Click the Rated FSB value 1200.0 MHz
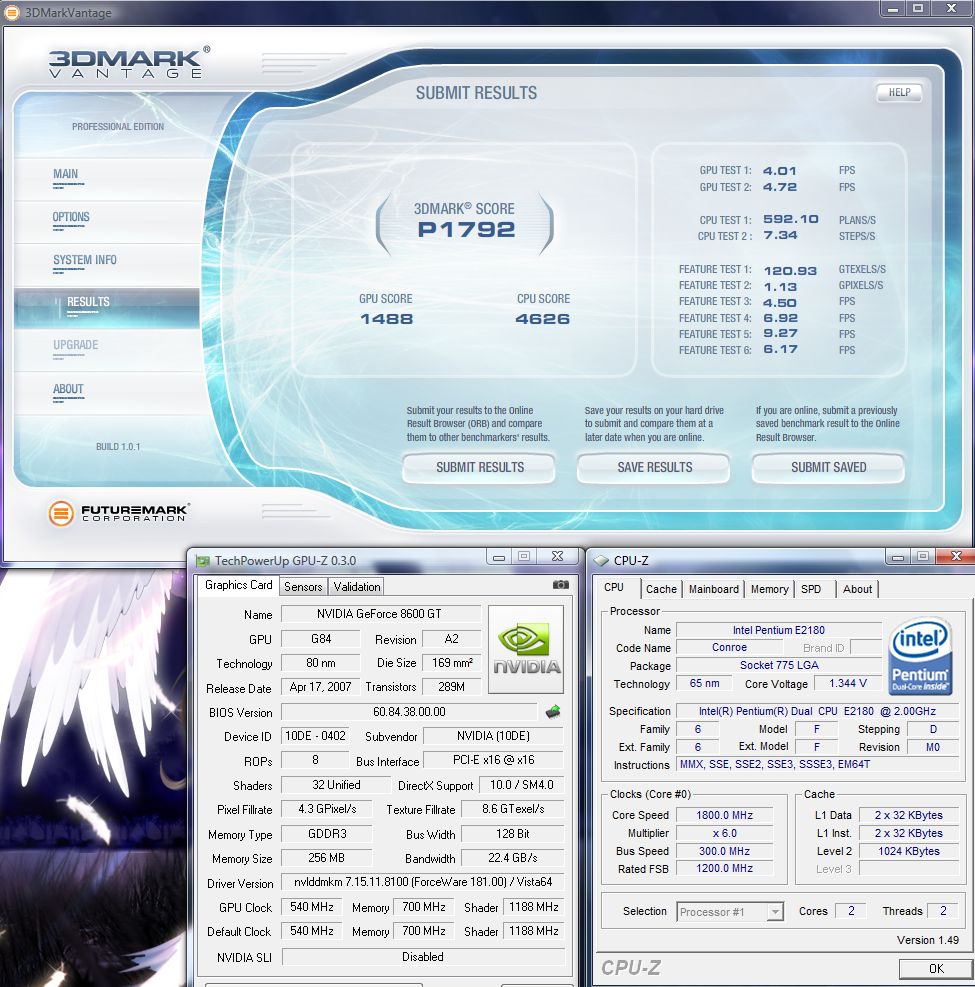 (x=724, y=868)
